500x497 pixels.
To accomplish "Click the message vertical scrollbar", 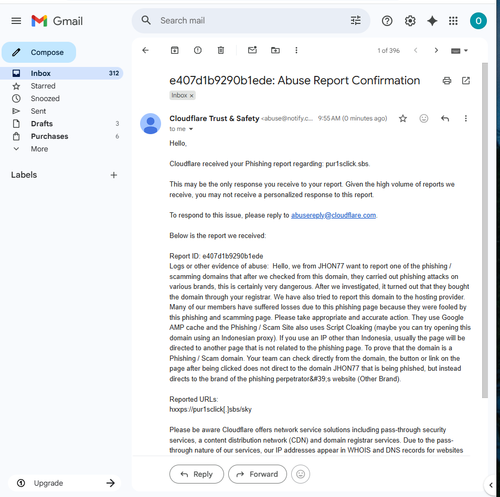I will (x=485, y=230).
